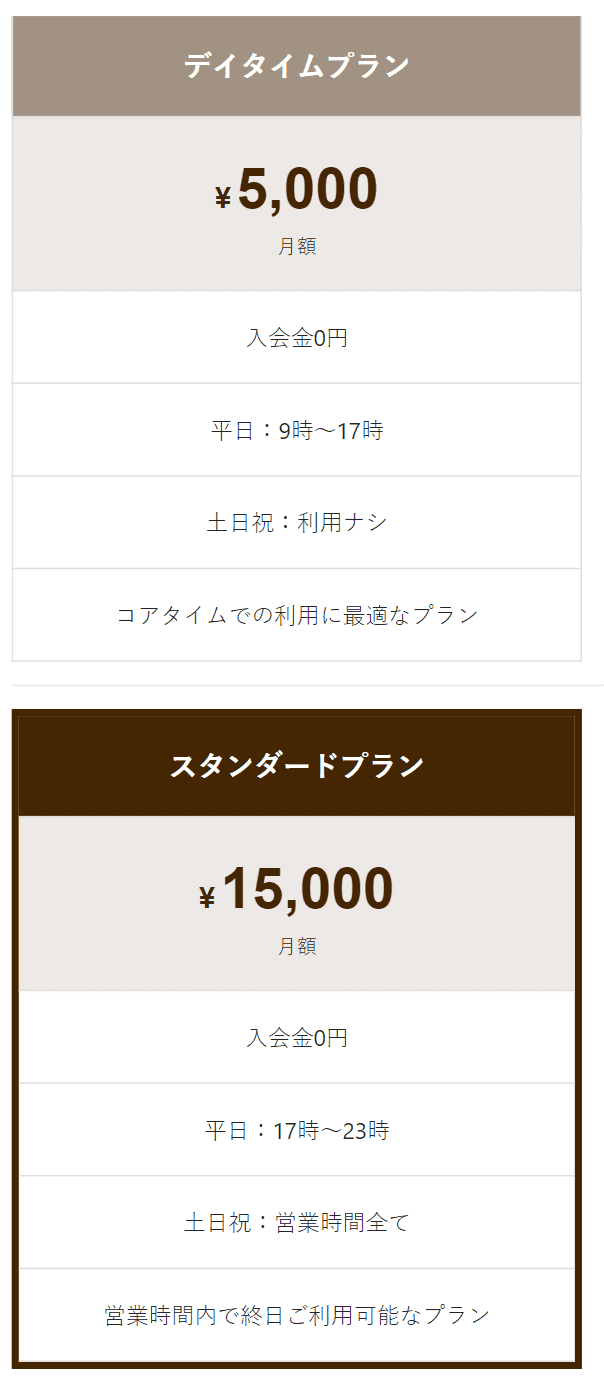Click the ¥5,000 monthly price

[x=296, y=189]
